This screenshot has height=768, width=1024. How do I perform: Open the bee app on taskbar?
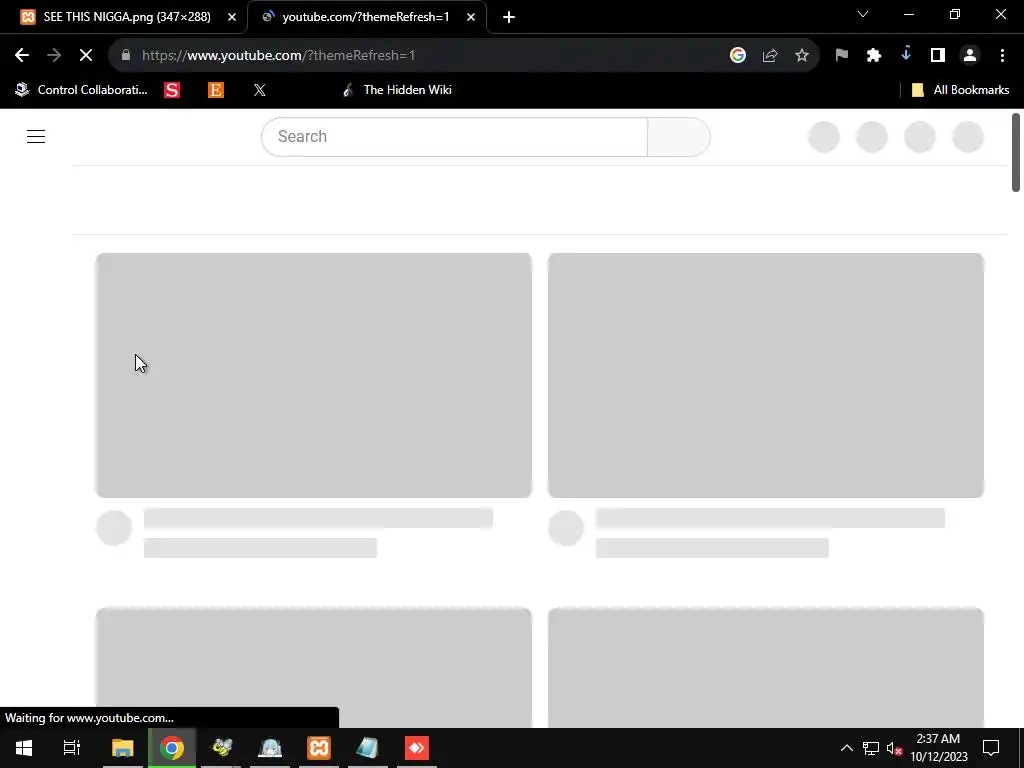[x=222, y=748]
